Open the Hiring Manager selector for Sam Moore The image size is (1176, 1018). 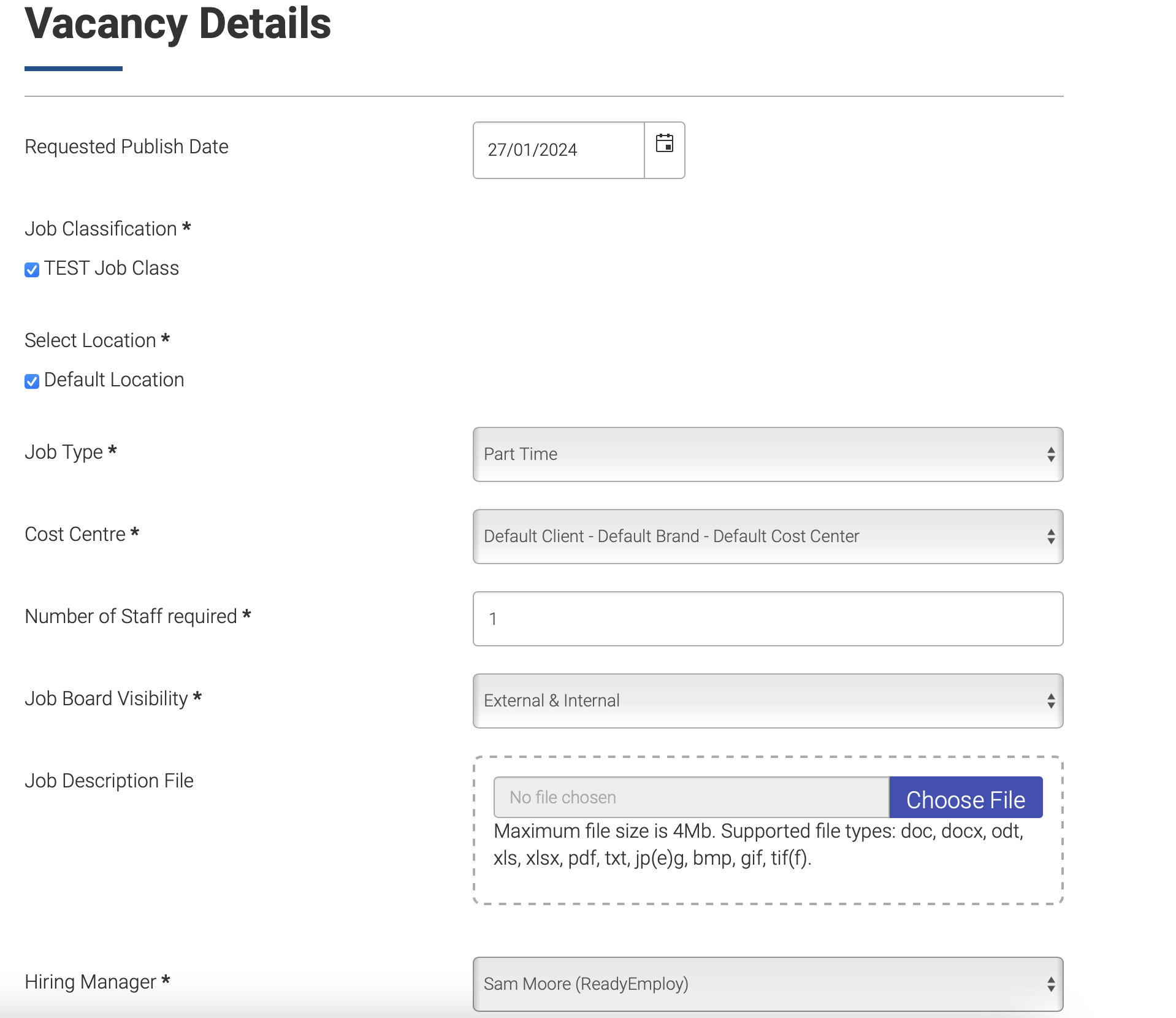766,984
